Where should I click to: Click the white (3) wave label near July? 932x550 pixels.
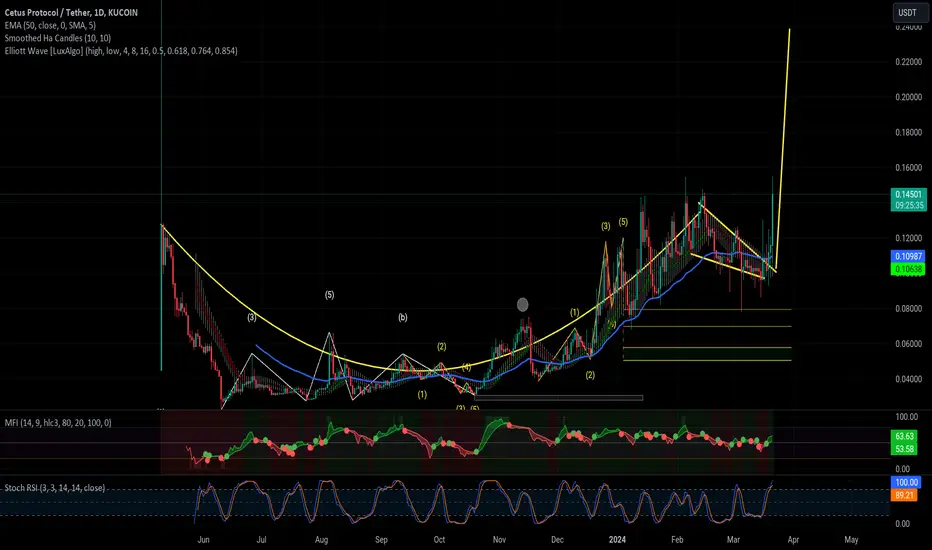(252, 318)
